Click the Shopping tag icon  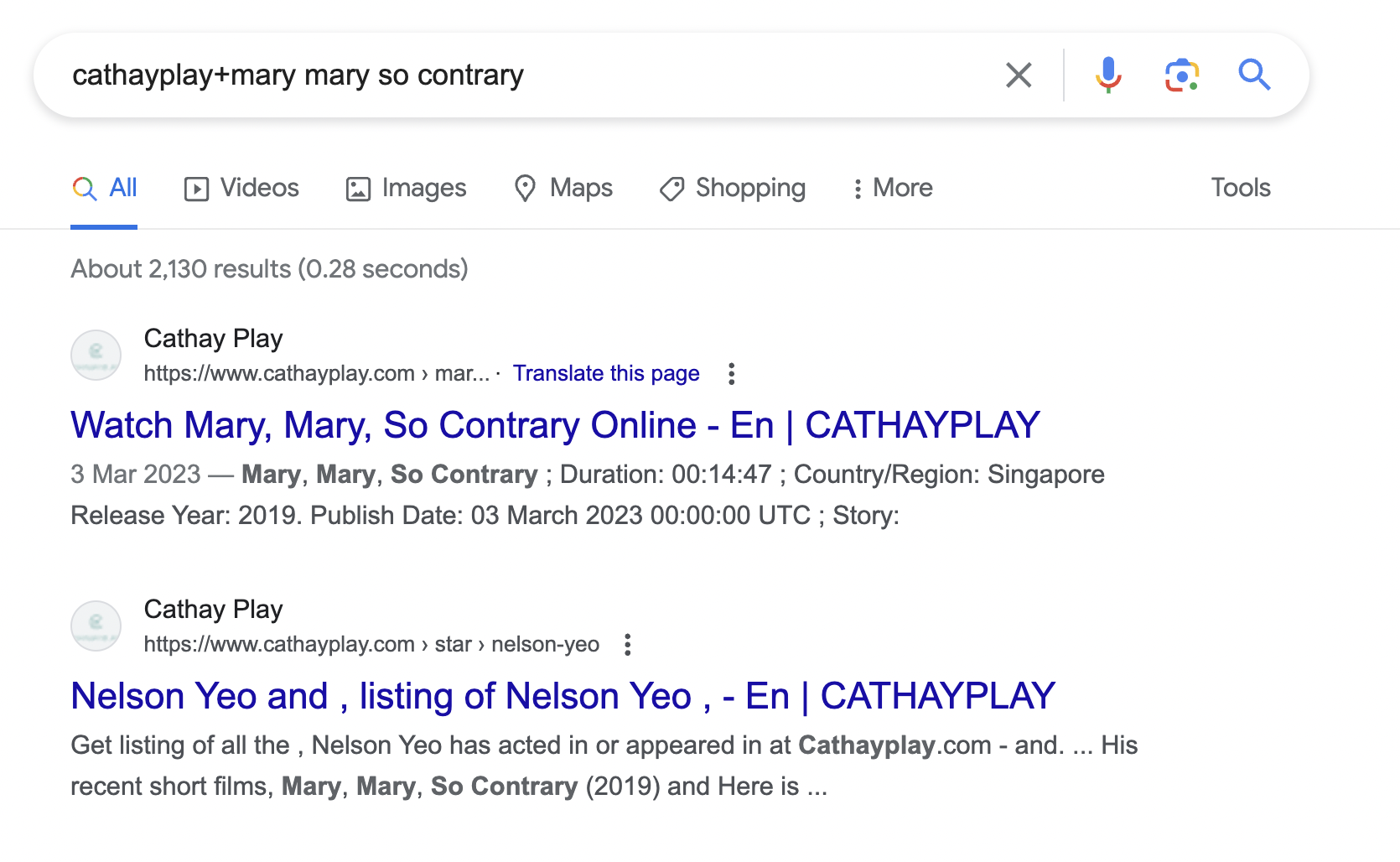pyautogui.click(x=671, y=189)
